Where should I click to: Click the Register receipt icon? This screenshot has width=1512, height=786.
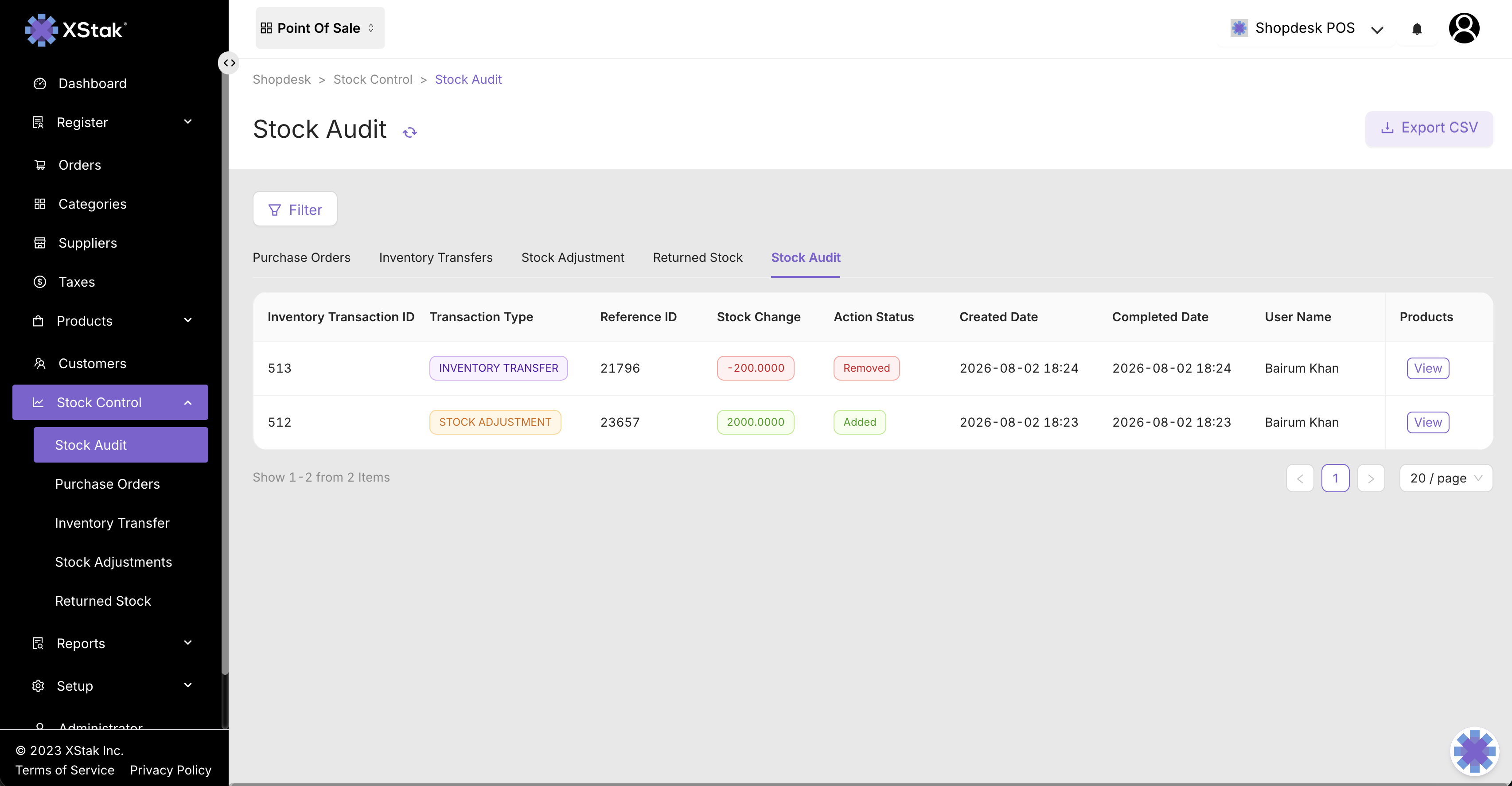point(38,122)
